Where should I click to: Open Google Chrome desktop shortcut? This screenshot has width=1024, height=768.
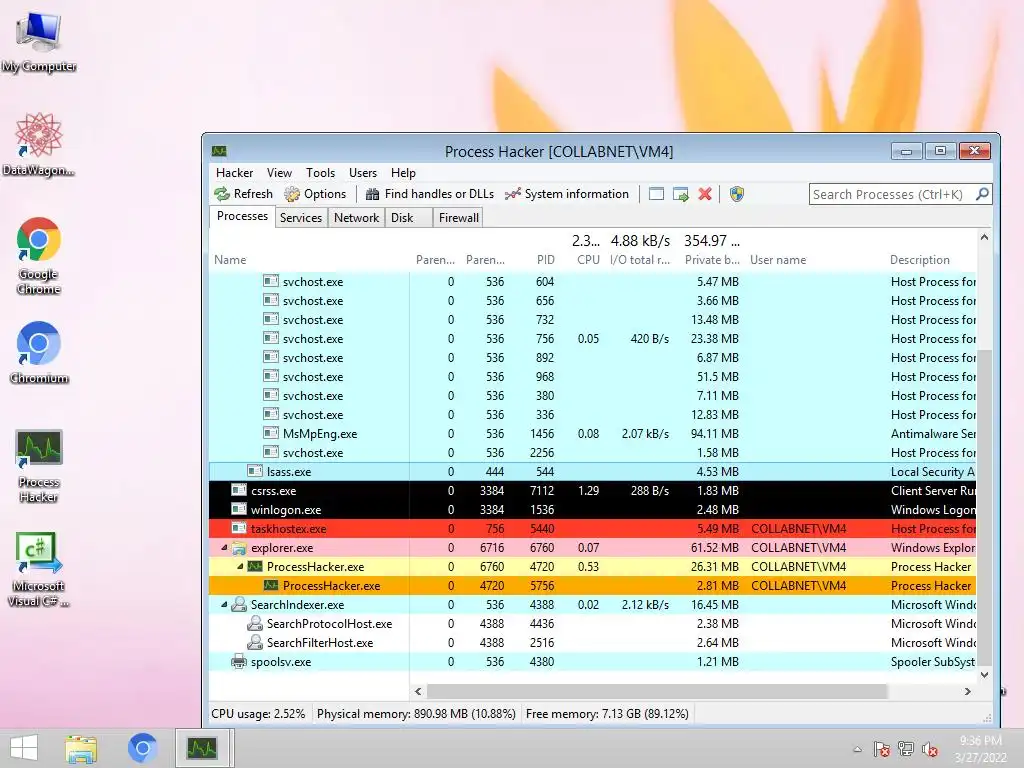coord(39,256)
